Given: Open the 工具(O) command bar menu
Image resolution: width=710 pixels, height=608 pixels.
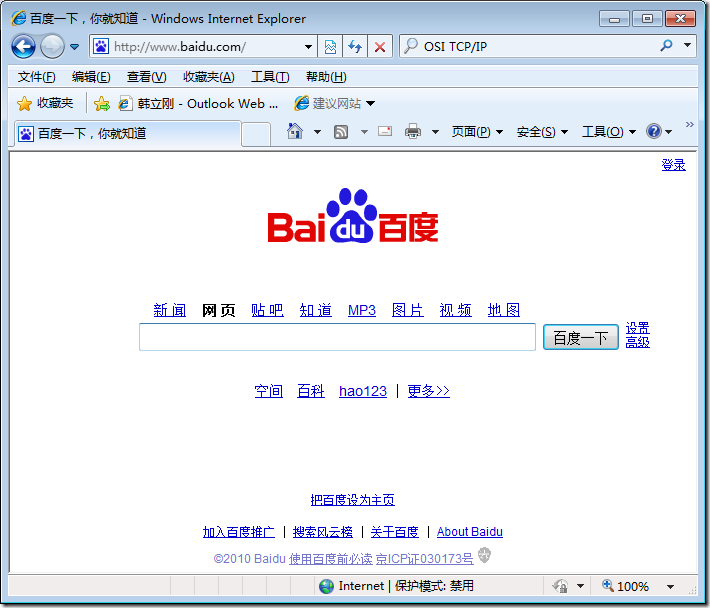Looking at the screenshot, I should [609, 132].
